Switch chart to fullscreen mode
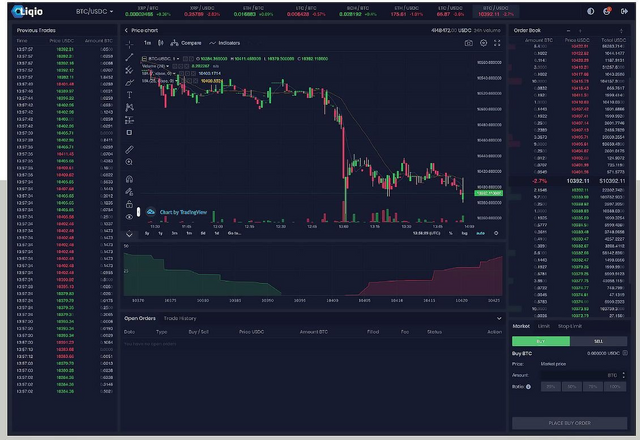The image size is (640, 440). coord(497,43)
